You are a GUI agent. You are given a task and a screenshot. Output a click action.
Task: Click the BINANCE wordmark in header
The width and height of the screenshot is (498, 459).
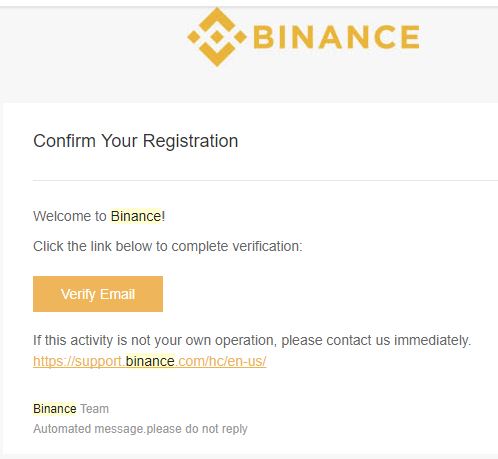click(x=336, y=37)
